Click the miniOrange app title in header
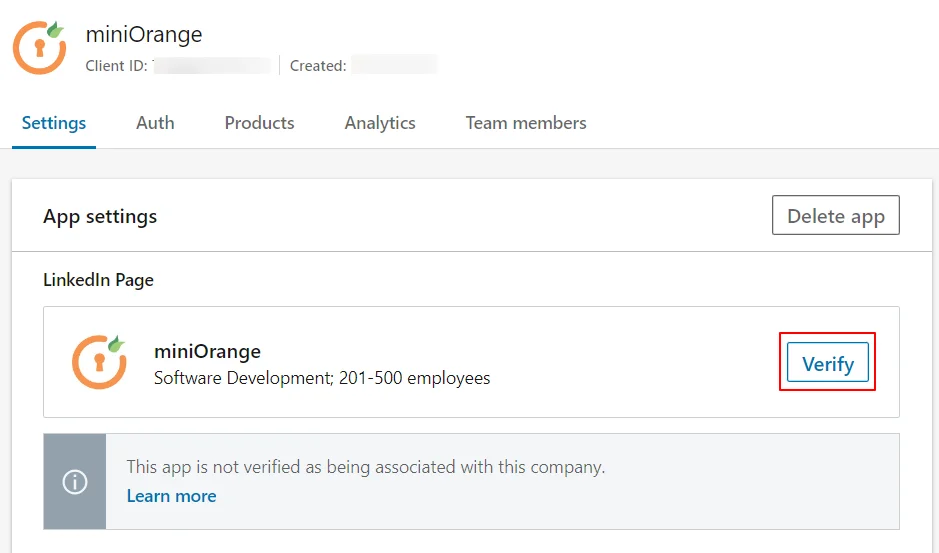The image size is (939, 553). (x=144, y=34)
